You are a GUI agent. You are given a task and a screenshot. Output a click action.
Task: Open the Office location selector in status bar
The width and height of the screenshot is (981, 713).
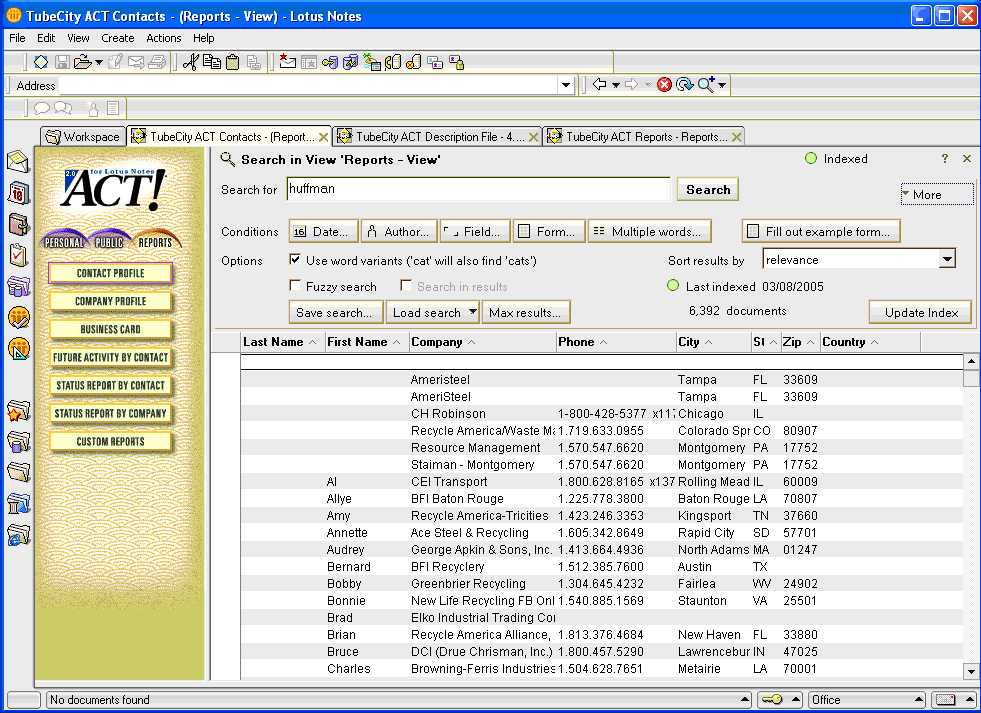pyautogui.click(x=865, y=699)
